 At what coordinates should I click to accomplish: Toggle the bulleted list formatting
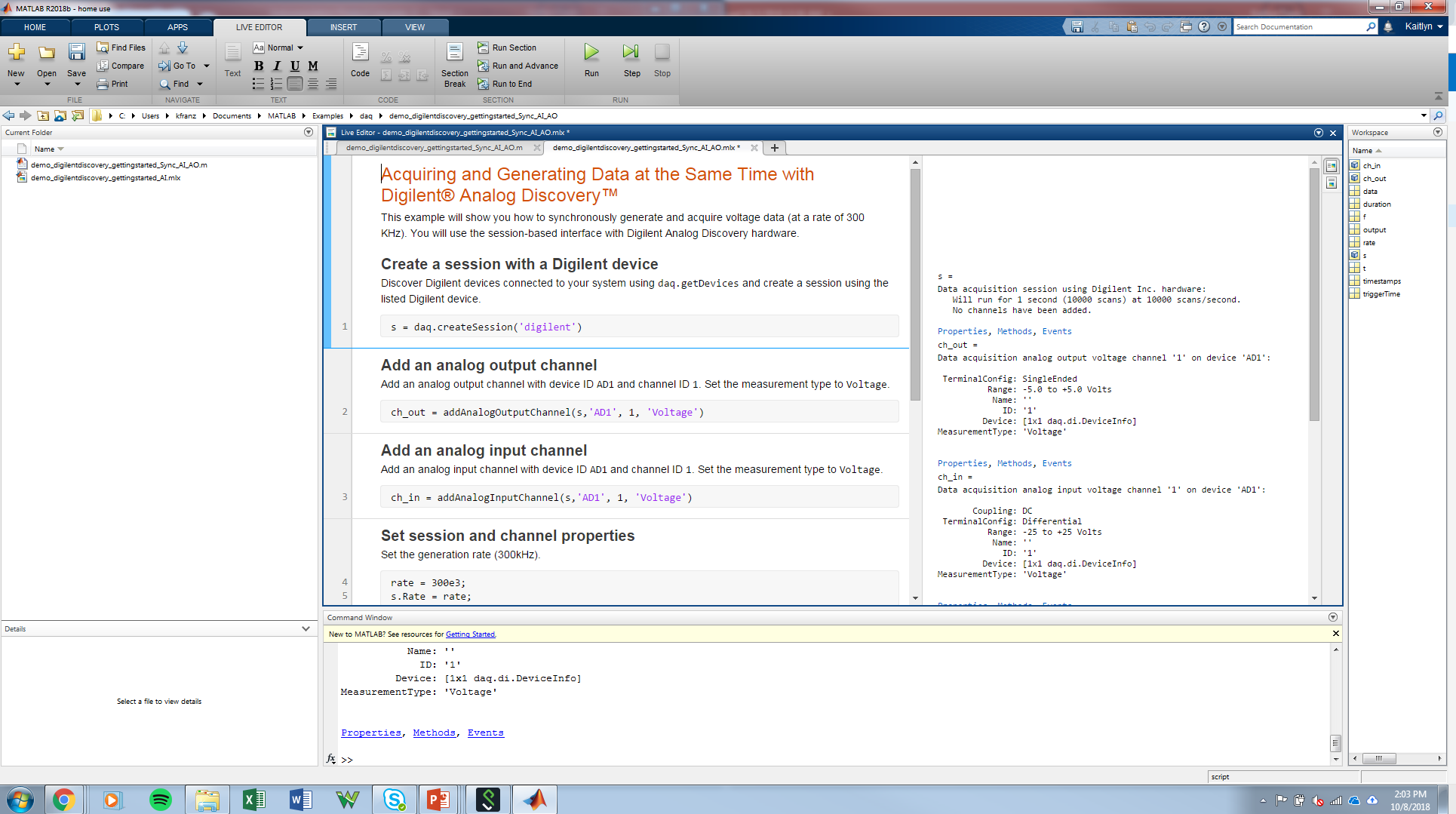click(258, 84)
